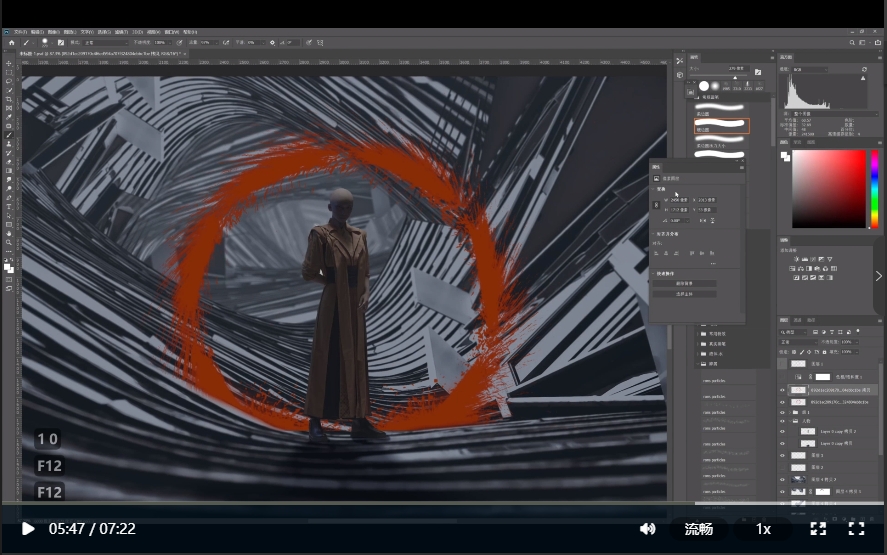Screen dimensions: 887x555
Task: Collapse the 人物 layer group
Action: [x=790, y=421]
